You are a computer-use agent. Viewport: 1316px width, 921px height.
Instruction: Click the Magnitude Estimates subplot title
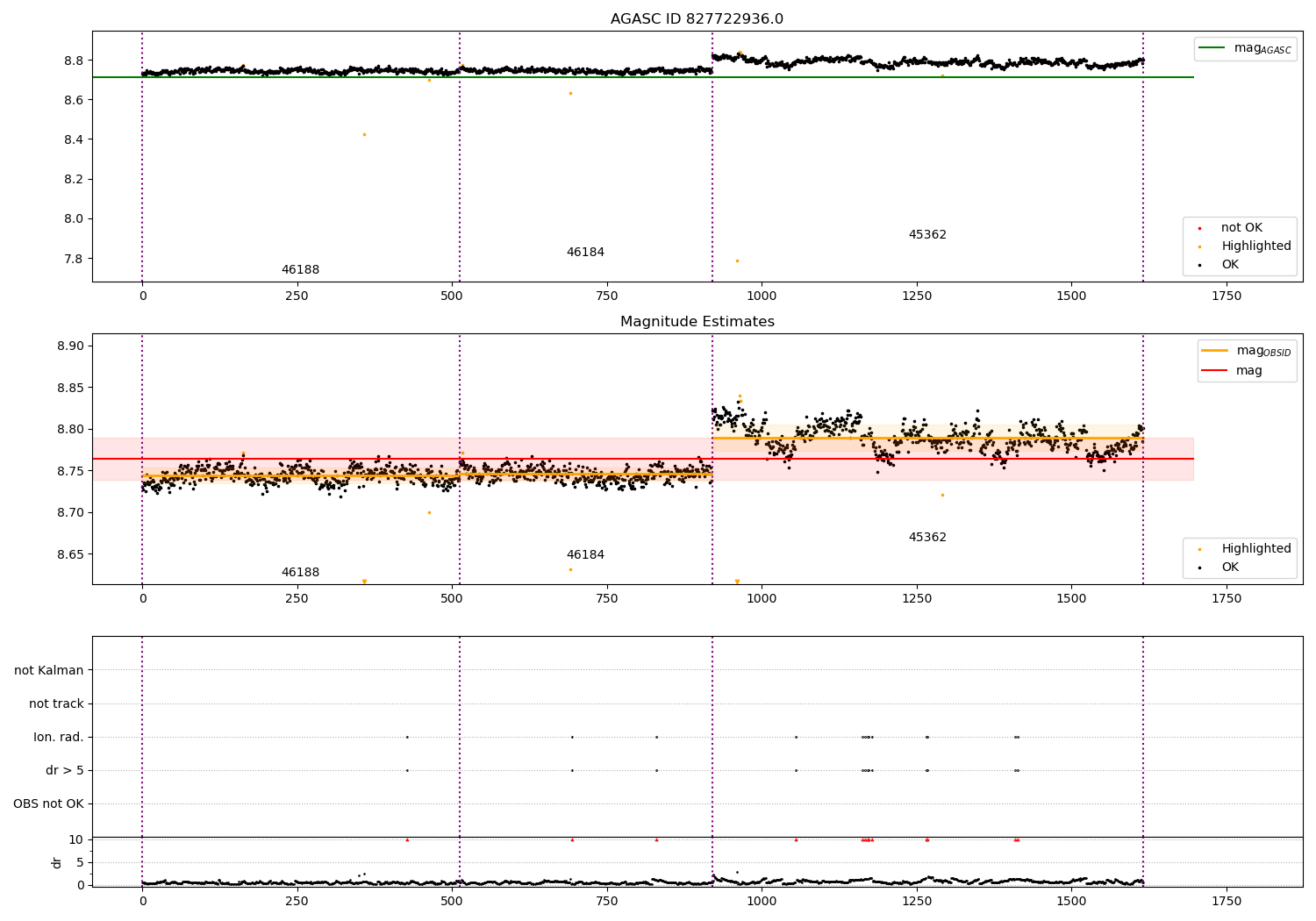[697, 322]
